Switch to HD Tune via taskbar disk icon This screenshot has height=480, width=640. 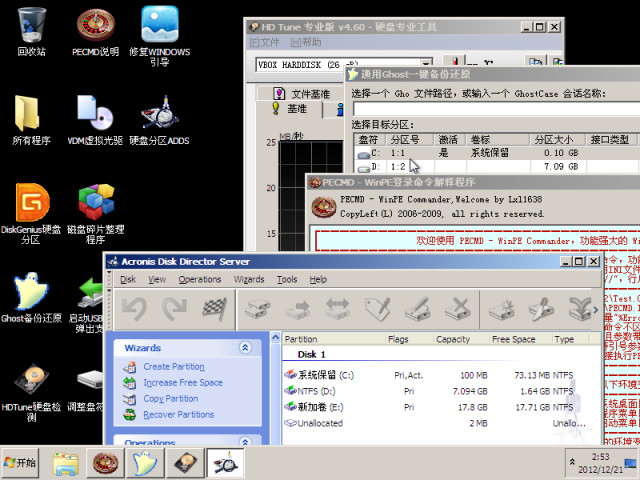coord(186,462)
